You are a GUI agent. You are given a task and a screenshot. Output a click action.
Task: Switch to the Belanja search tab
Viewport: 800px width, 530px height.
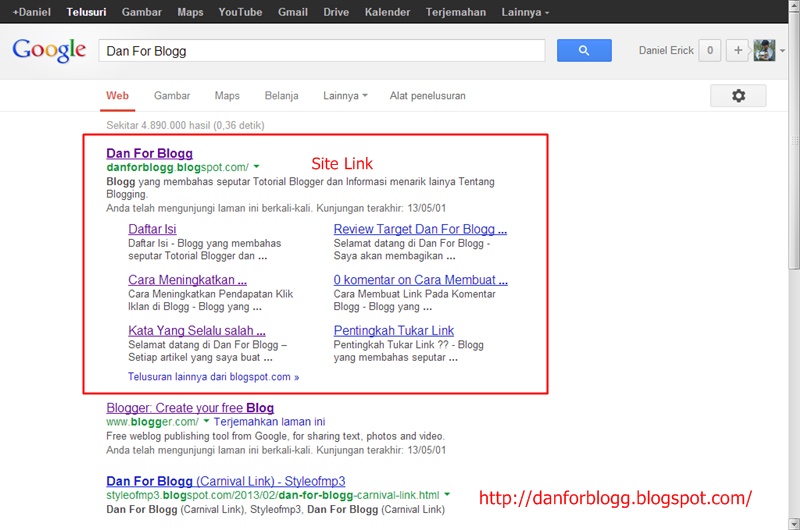click(282, 96)
